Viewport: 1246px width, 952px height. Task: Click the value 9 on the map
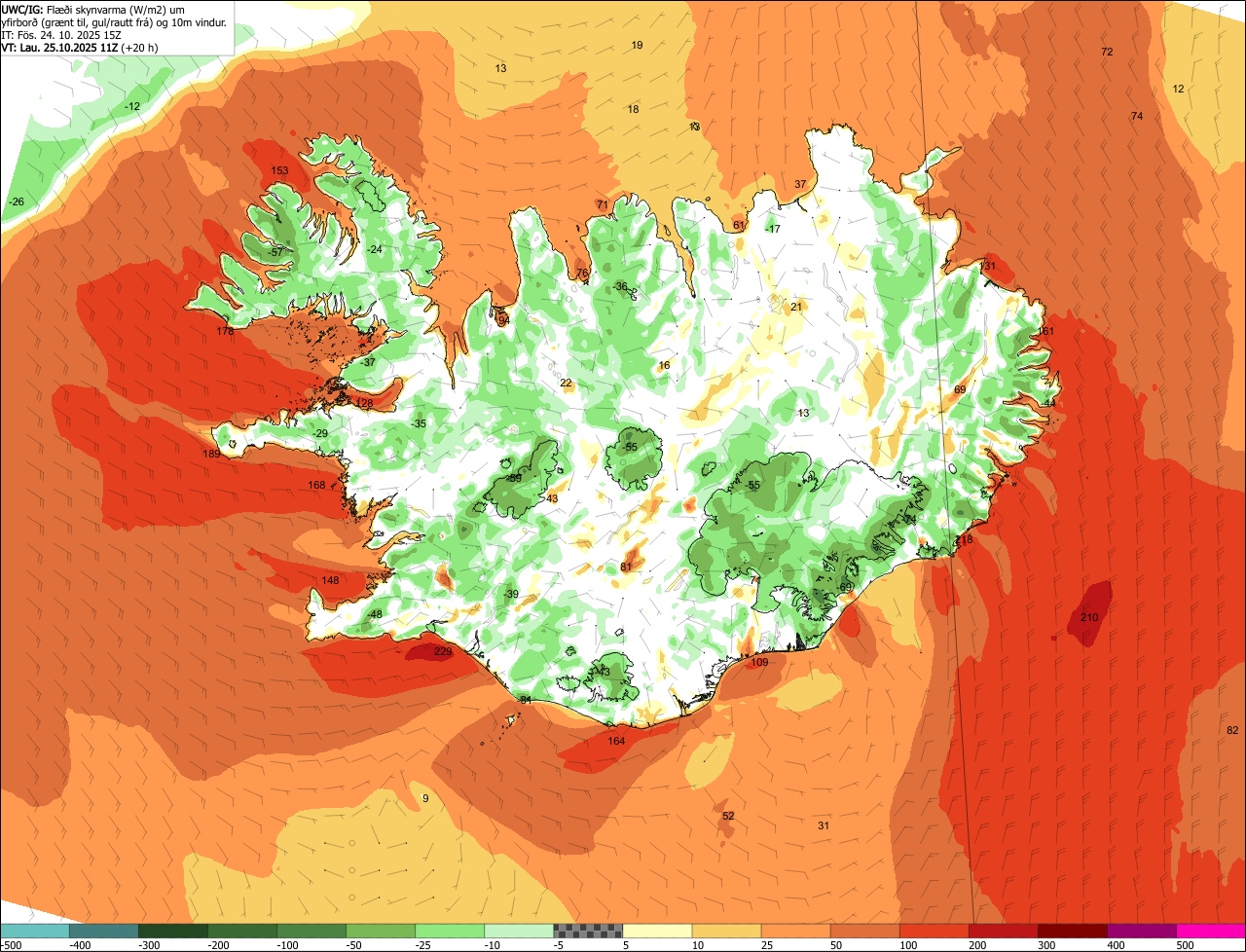[424, 798]
